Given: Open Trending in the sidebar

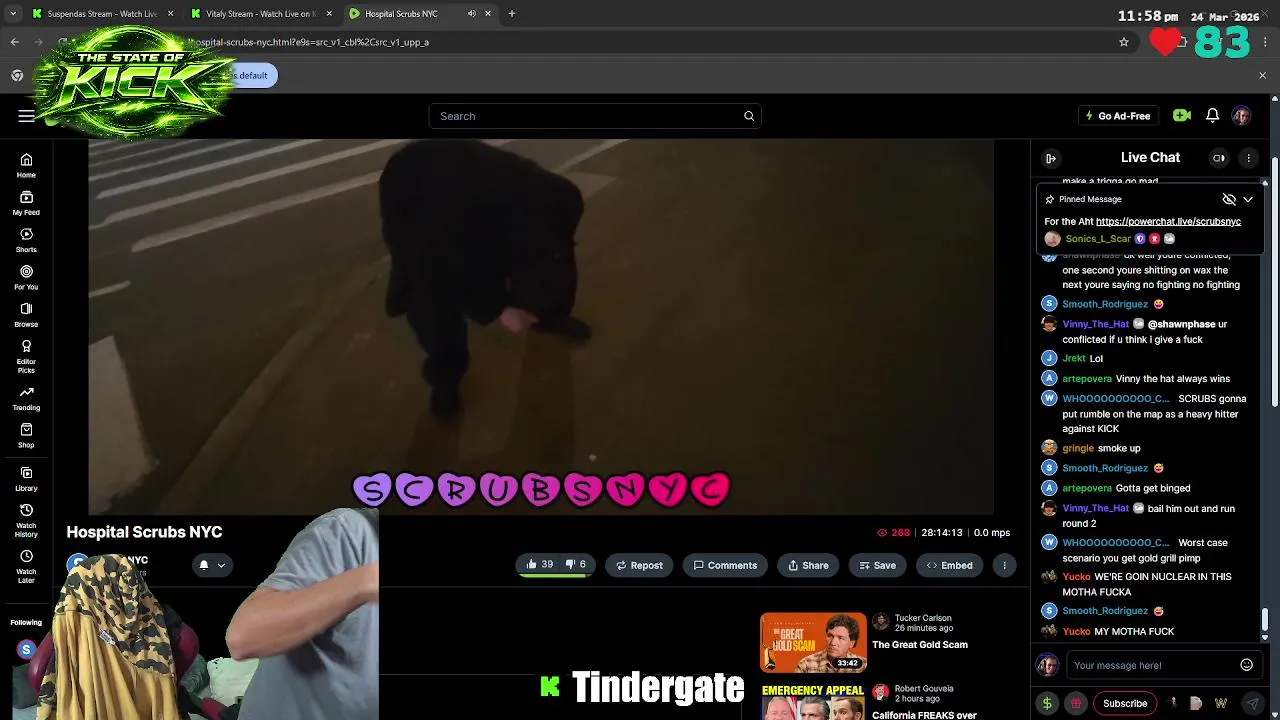Looking at the screenshot, I should 26,398.
